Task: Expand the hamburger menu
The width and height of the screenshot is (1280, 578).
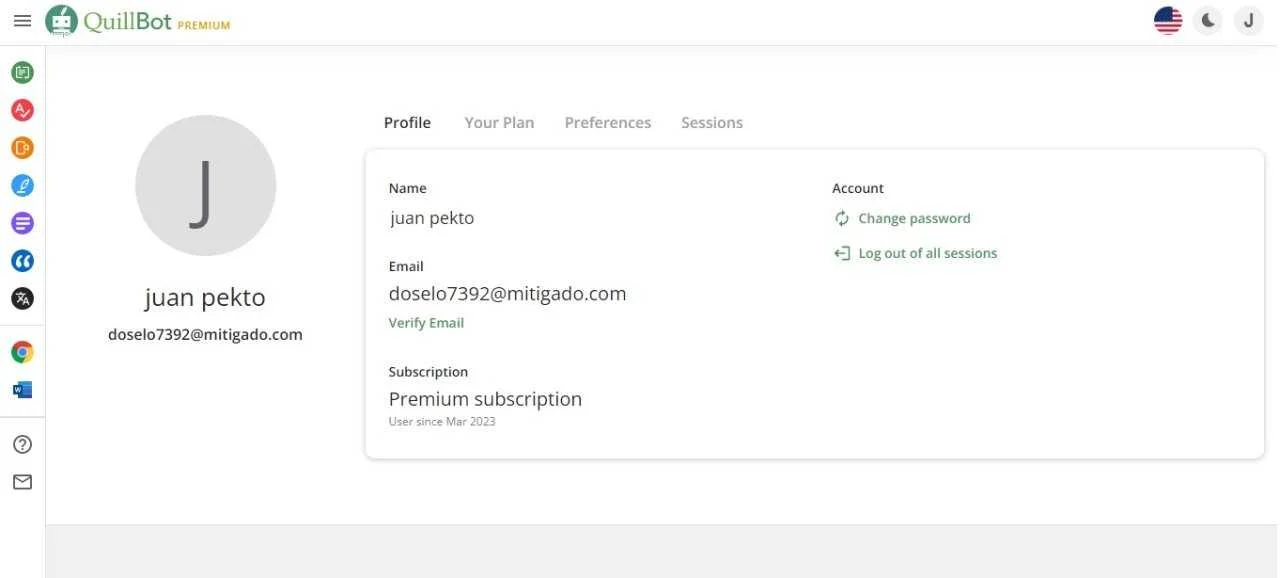Action: coord(22,20)
